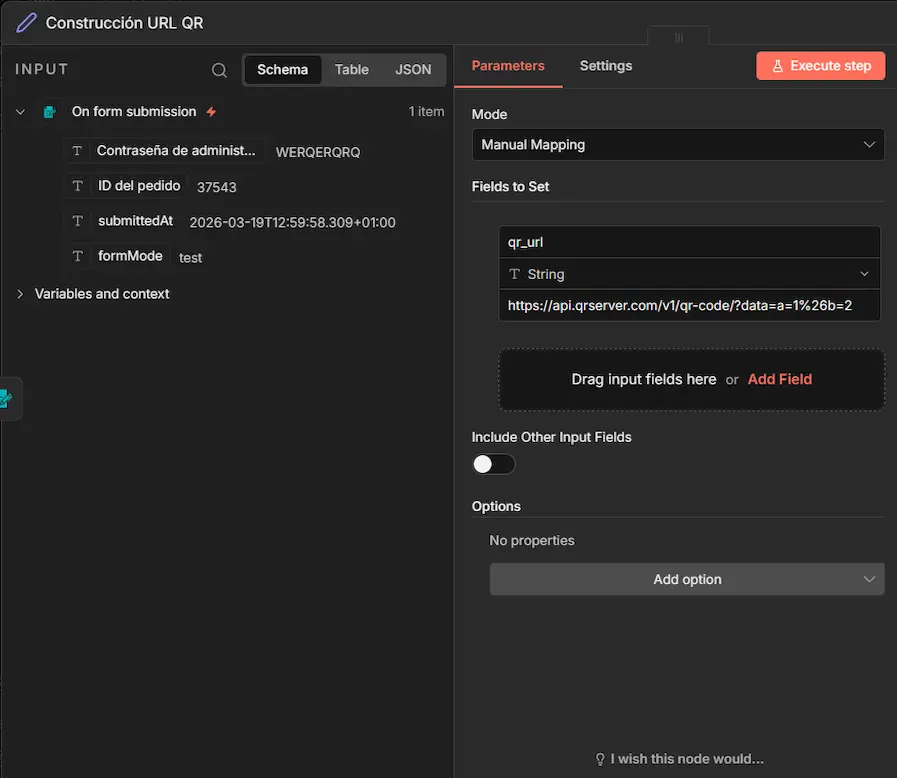Switch input view to JSON
The width and height of the screenshot is (897, 778).
[x=413, y=70]
